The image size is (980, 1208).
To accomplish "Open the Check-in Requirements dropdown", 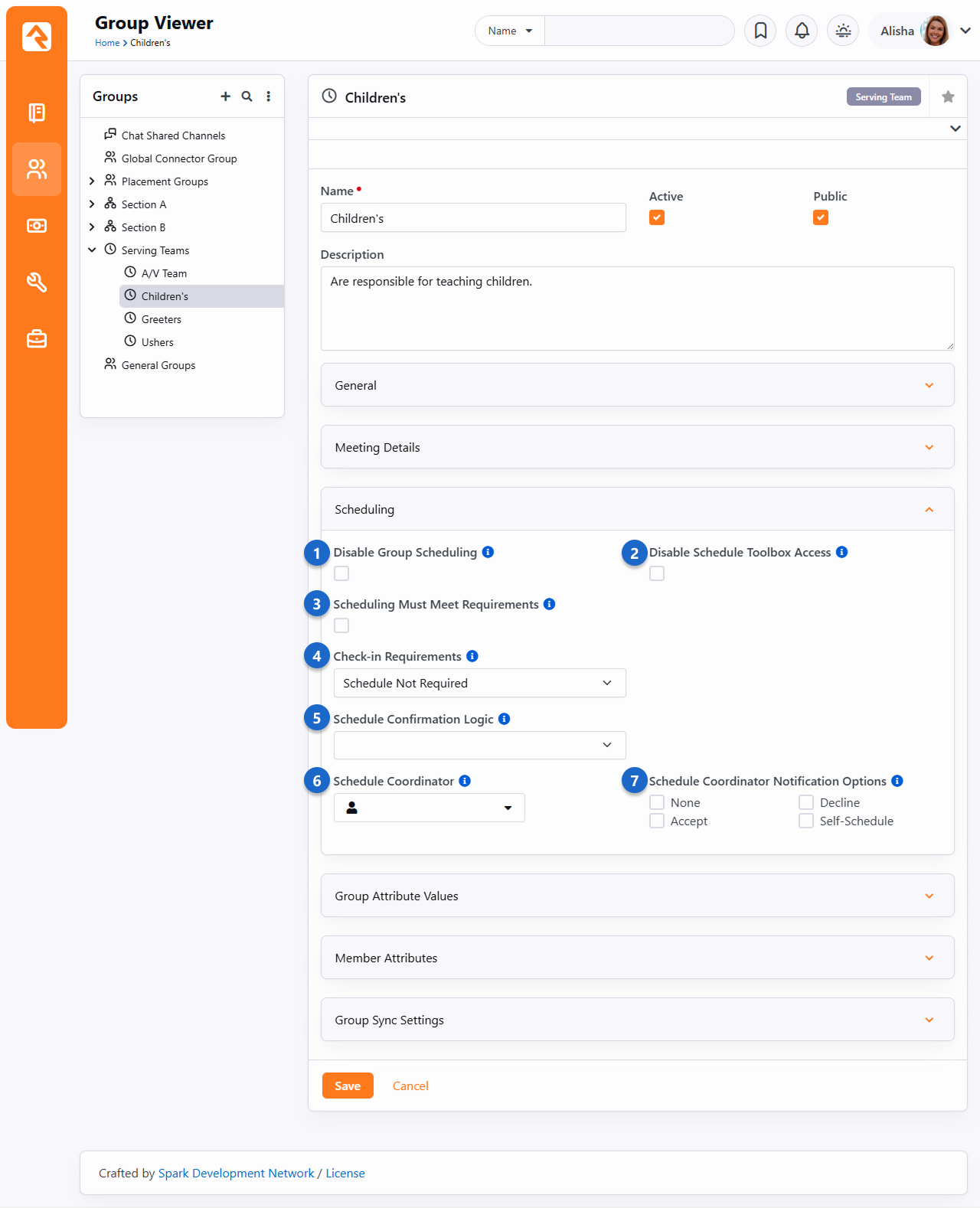I will pos(479,683).
